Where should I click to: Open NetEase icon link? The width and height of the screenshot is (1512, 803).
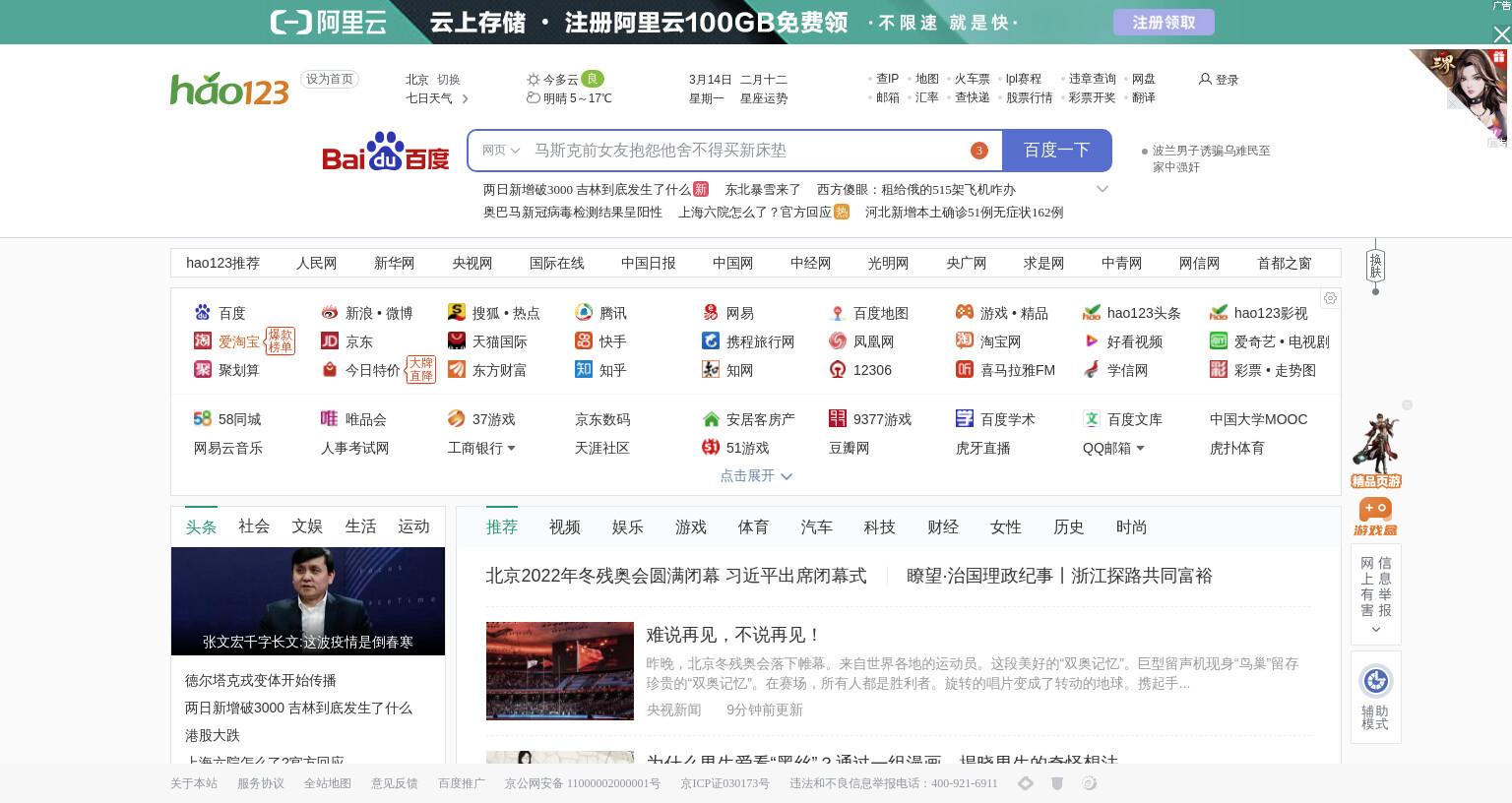[x=711, y=313]
